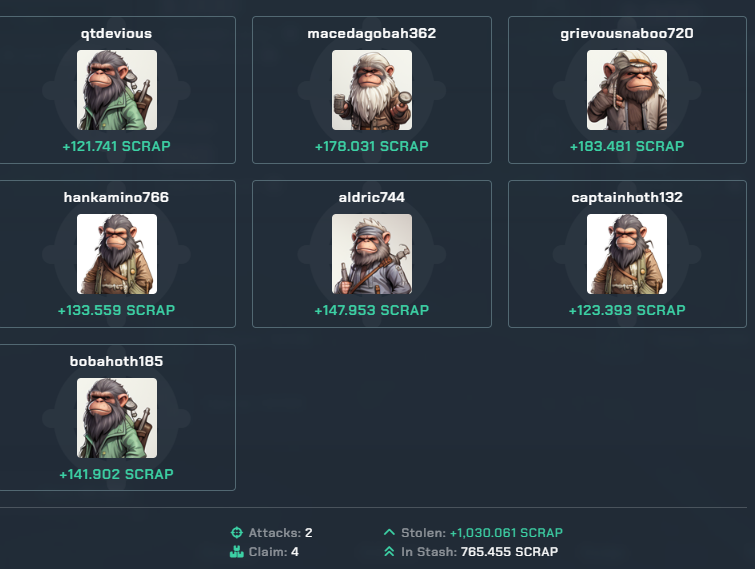Select username macedagobah362
This screenshot has width=755, height=569.
point(372,33)
